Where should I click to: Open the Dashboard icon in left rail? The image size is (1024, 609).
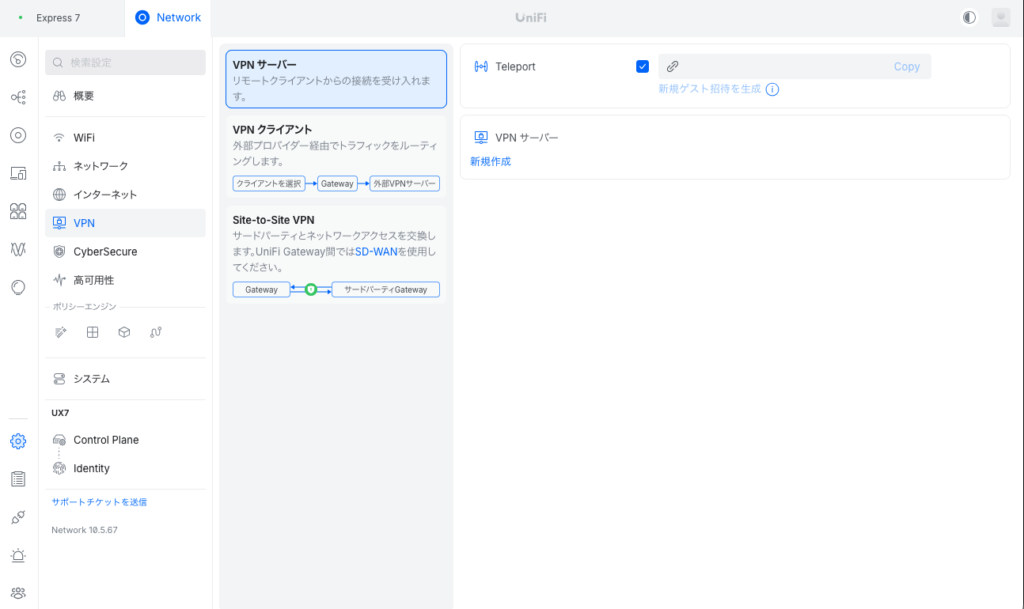tap(18, 59)
